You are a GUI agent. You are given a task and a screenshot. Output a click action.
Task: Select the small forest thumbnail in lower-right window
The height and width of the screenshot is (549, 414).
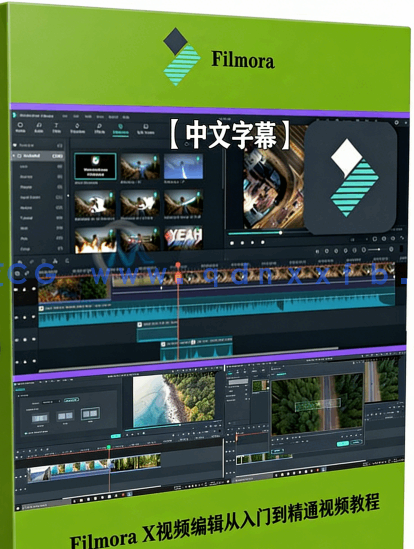(x=260, y=386)
